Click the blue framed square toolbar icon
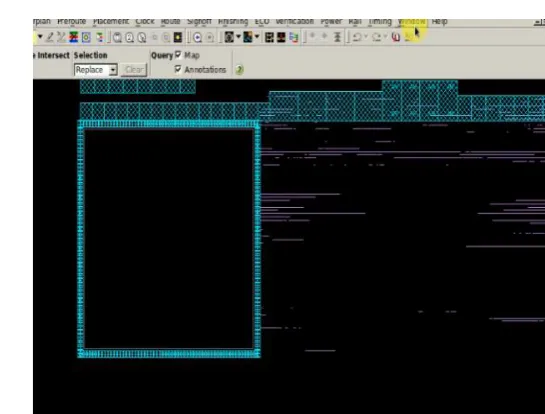This screenshot has width=545, height=414. coord(86,37)
